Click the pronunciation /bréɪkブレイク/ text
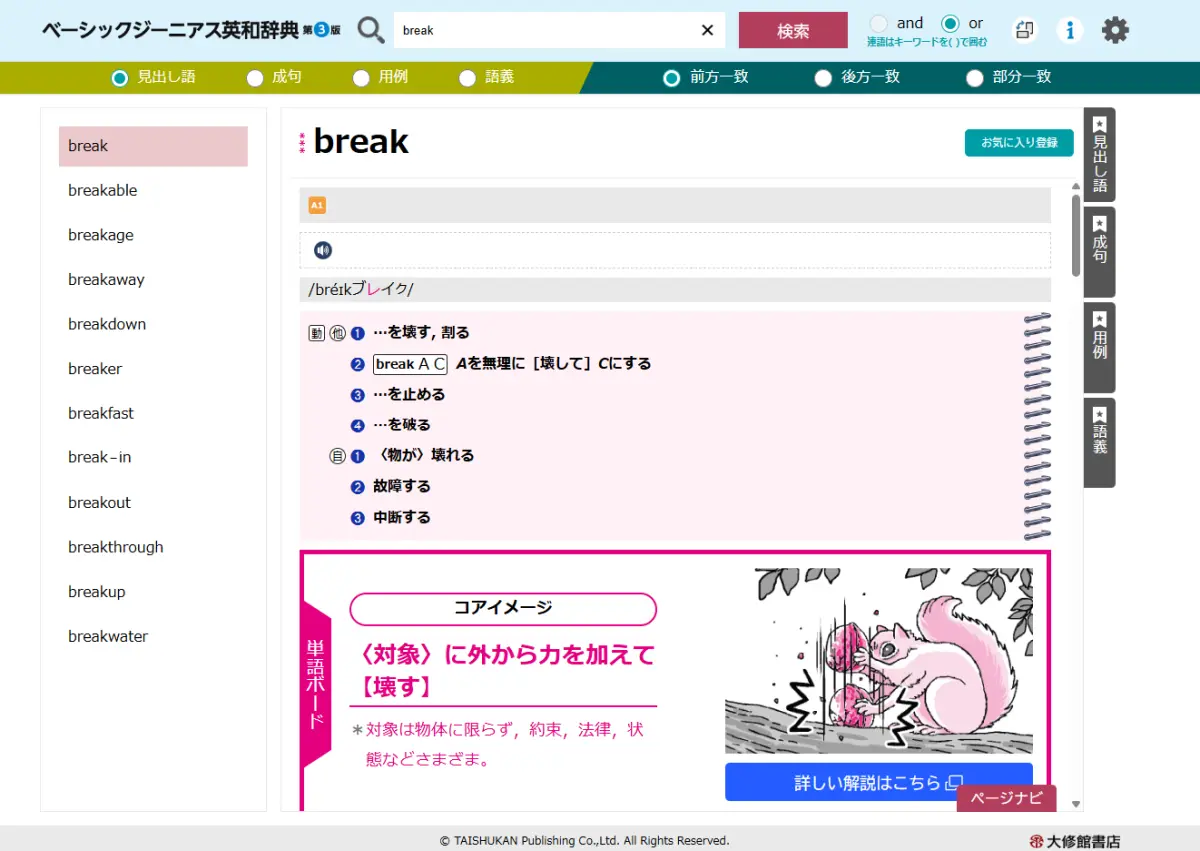This screenshot has width=1200, height=851. pos(361,290)
